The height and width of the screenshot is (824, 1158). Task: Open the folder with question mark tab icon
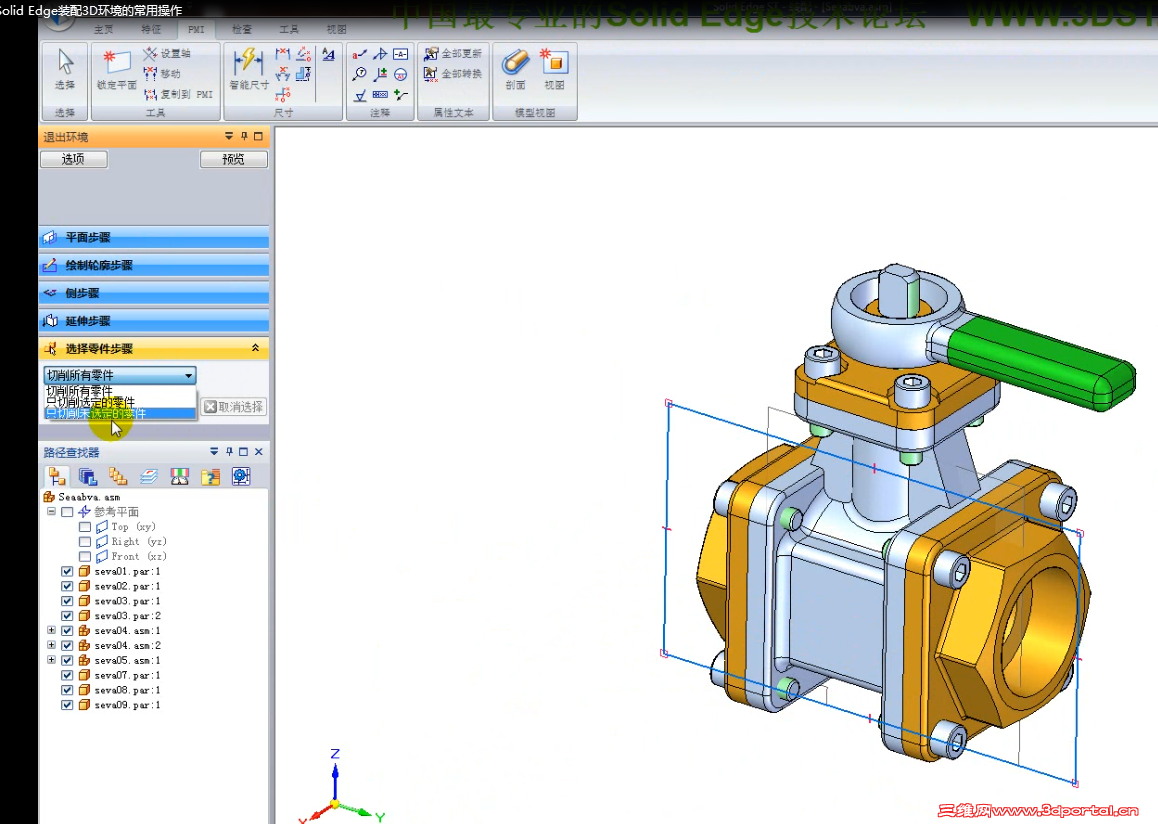click(x=210, y=476)
